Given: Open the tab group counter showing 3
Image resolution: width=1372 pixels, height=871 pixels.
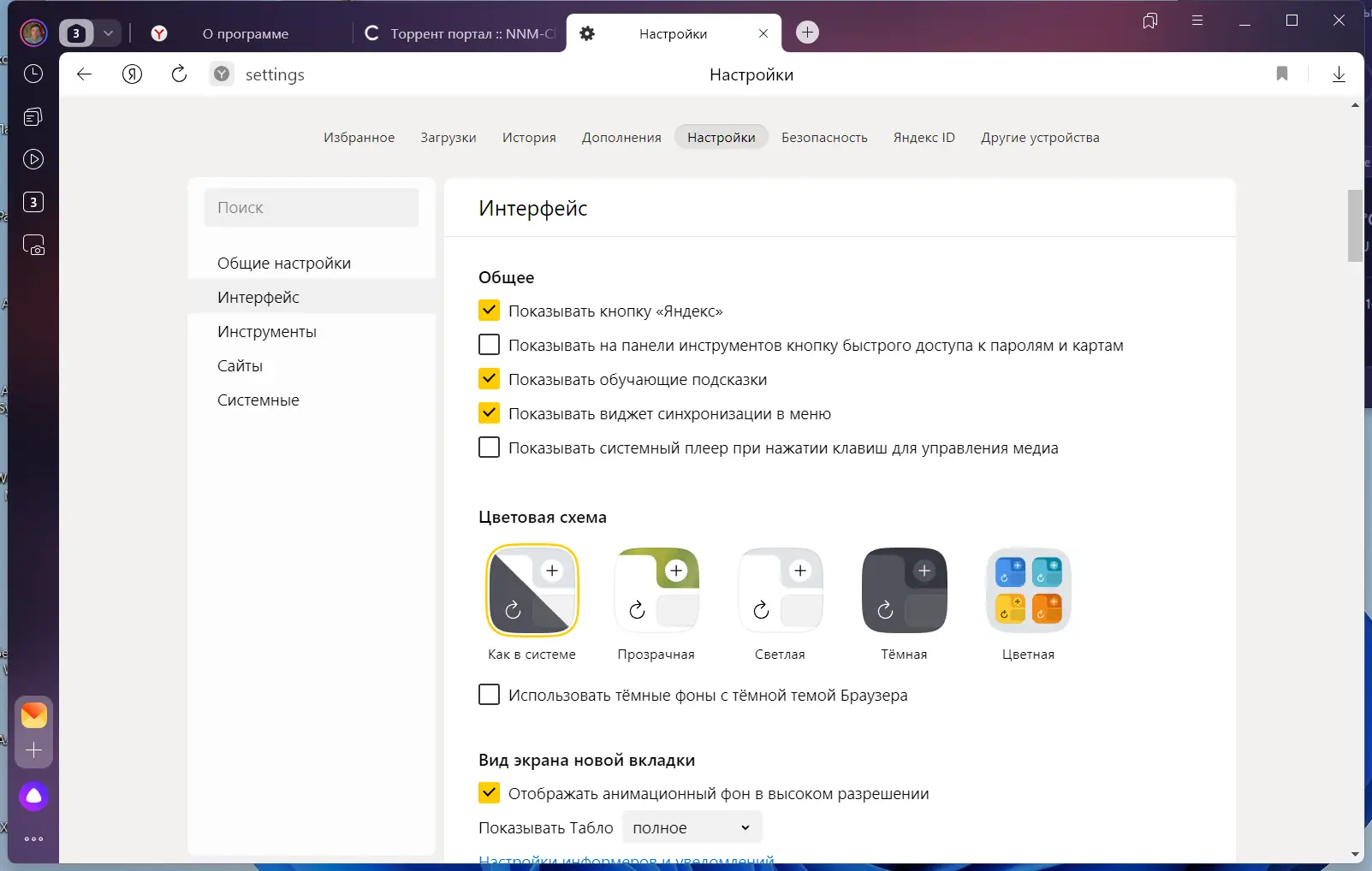Looking at the screenshot, I should pyautogui.click(x=76, y=33).
